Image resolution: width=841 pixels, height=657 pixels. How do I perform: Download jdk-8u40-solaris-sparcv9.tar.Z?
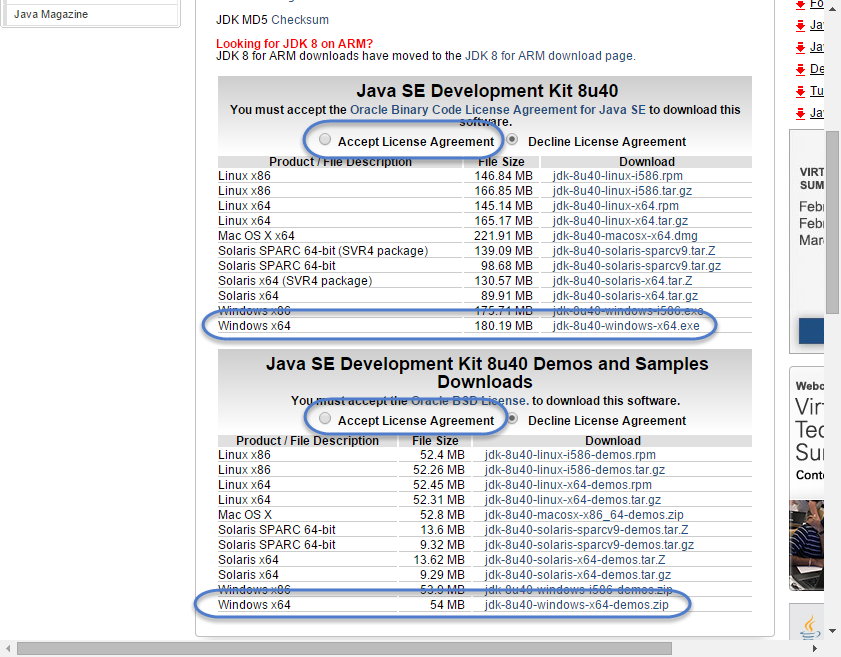633,251
